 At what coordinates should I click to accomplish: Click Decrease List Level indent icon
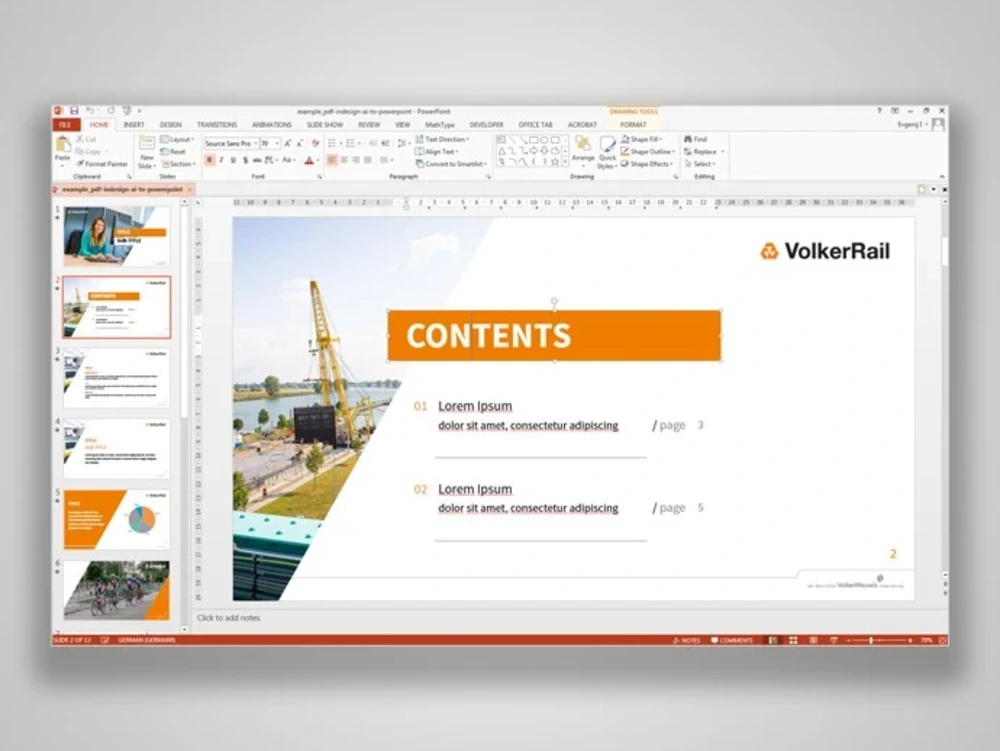point(373,143)
